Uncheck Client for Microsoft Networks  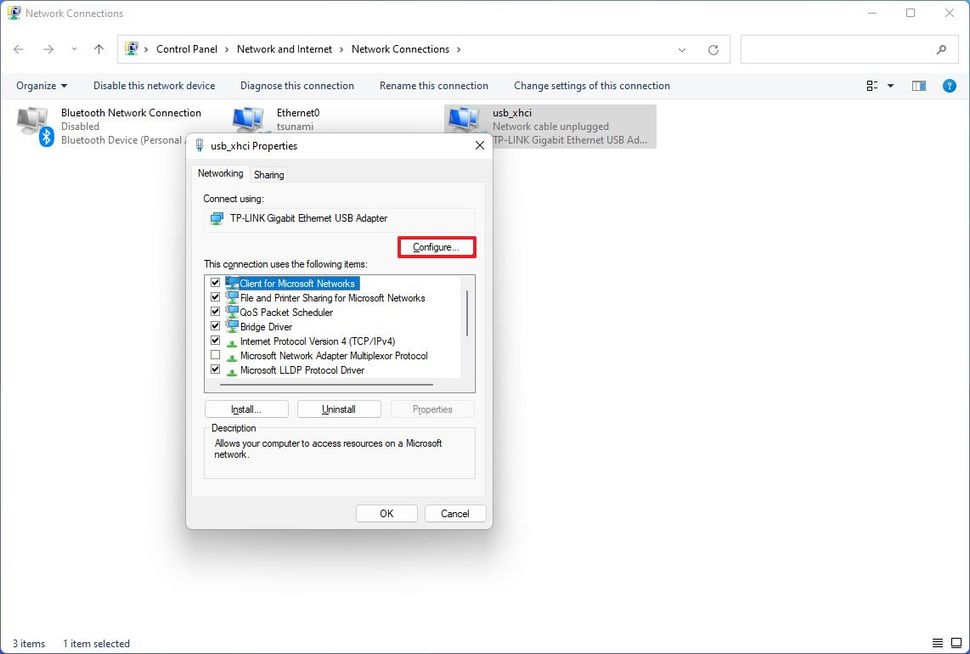214,282
